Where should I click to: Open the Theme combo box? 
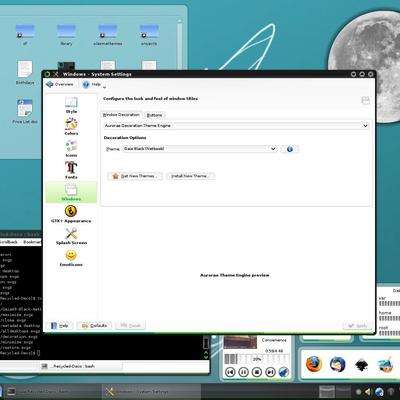click(199, 149)
